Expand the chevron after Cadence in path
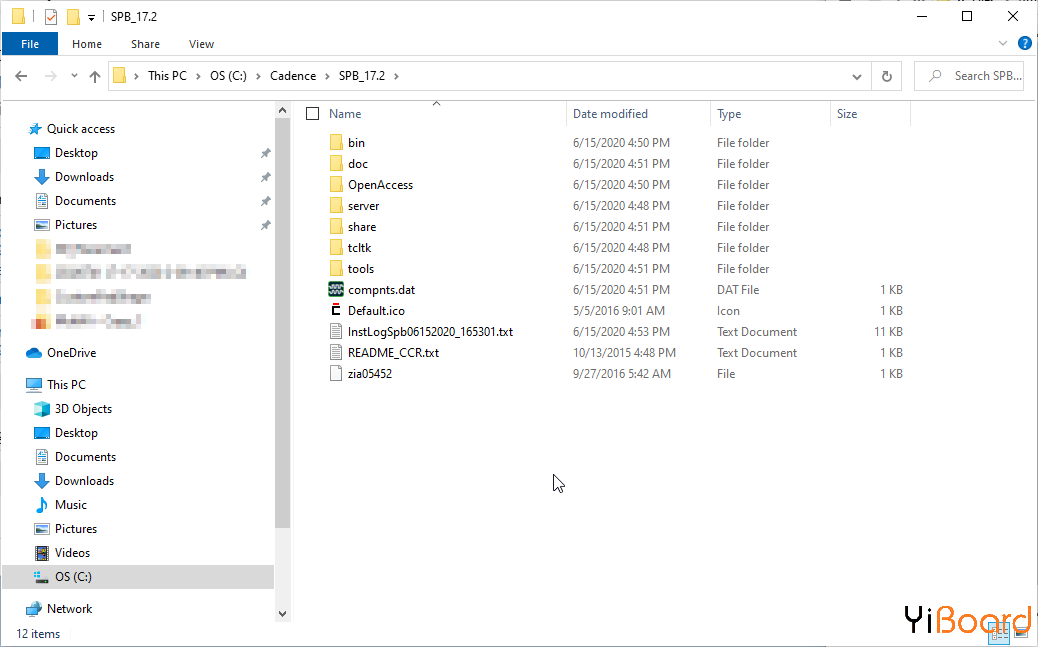 coord(327,76)
